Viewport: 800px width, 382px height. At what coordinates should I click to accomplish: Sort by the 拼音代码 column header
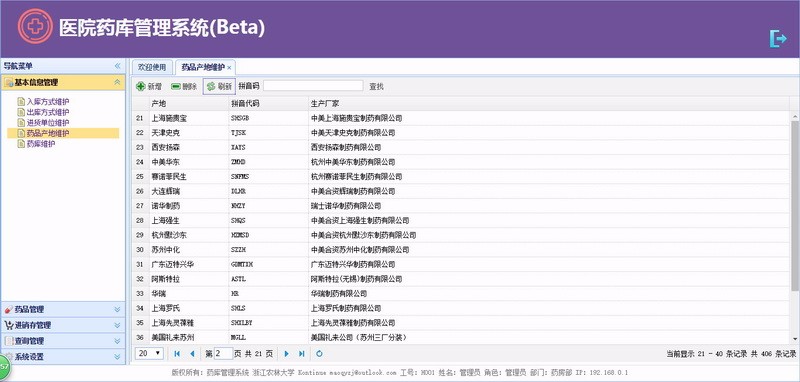pyautogui.click(x=268, y=103)
